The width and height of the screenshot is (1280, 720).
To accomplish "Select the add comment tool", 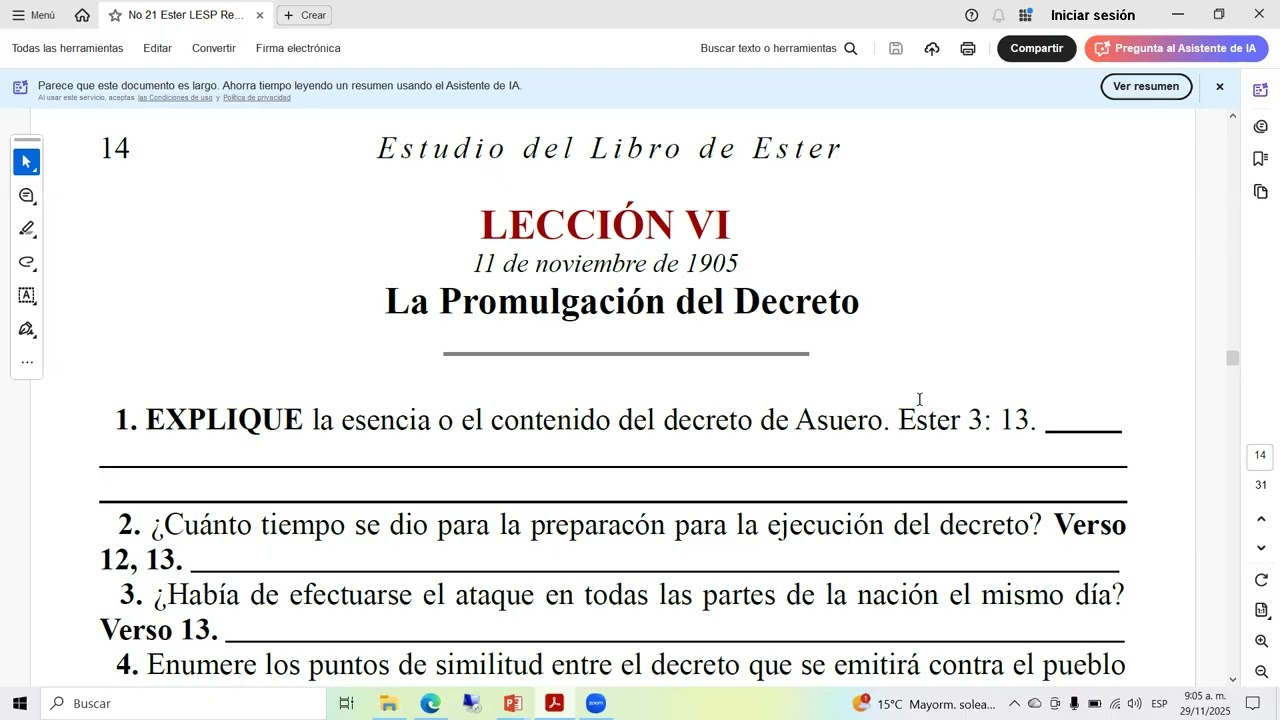I will point(27,195).
